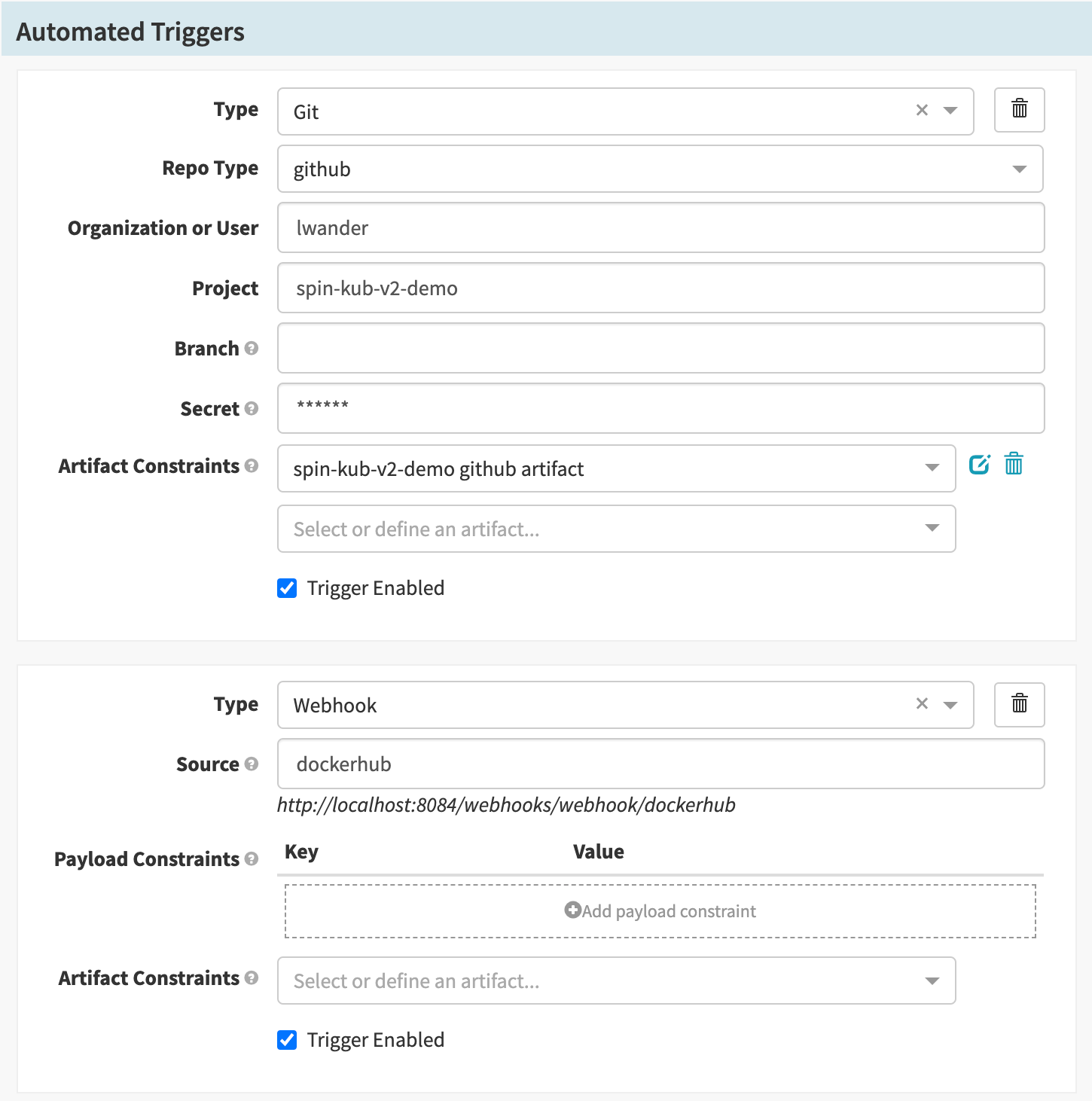Click the Source field containing dockerhub
The image size is (1092, 1101).
(660, 764)
